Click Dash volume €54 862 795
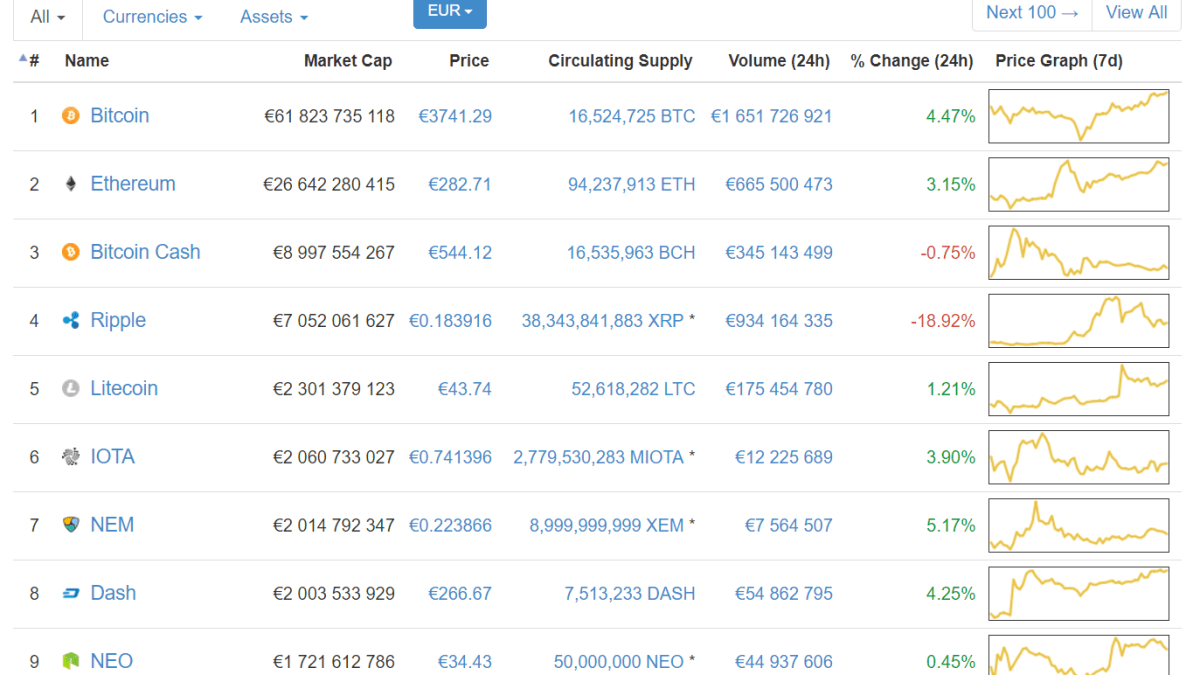This screenshot has width=1200, height=675. coord(784,594)
